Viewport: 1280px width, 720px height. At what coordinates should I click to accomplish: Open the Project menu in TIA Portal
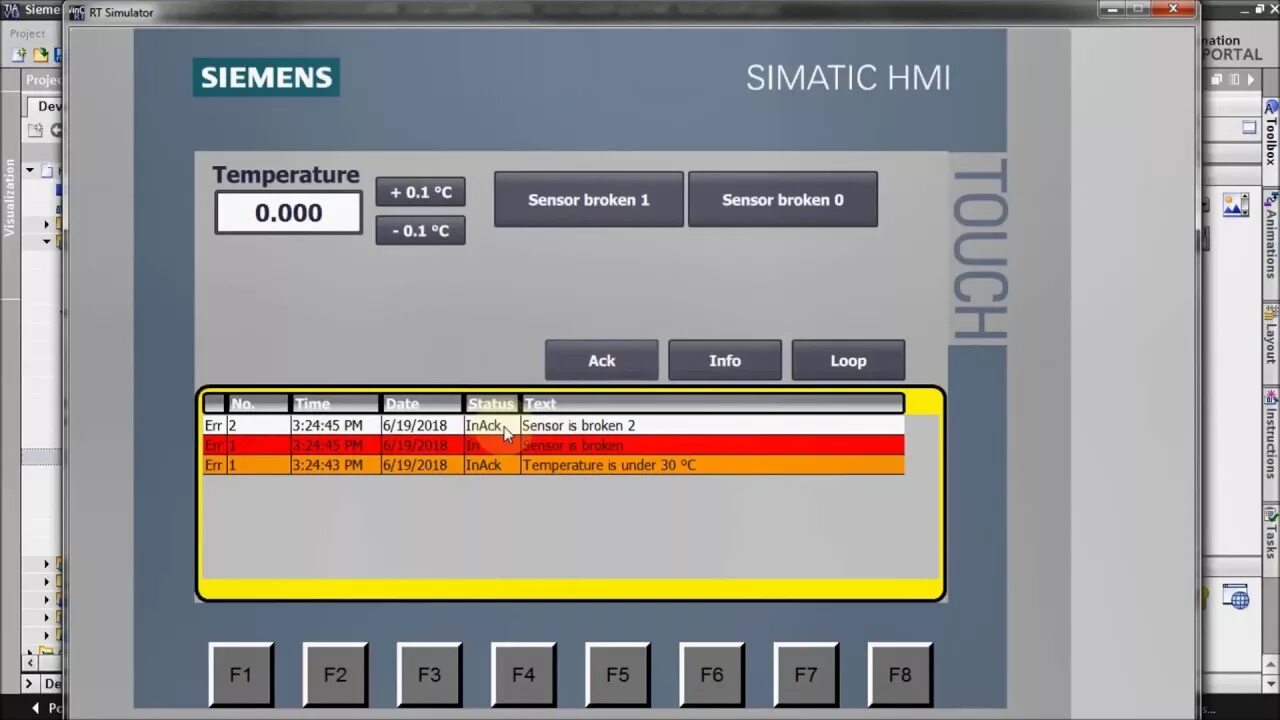(28, 33)
